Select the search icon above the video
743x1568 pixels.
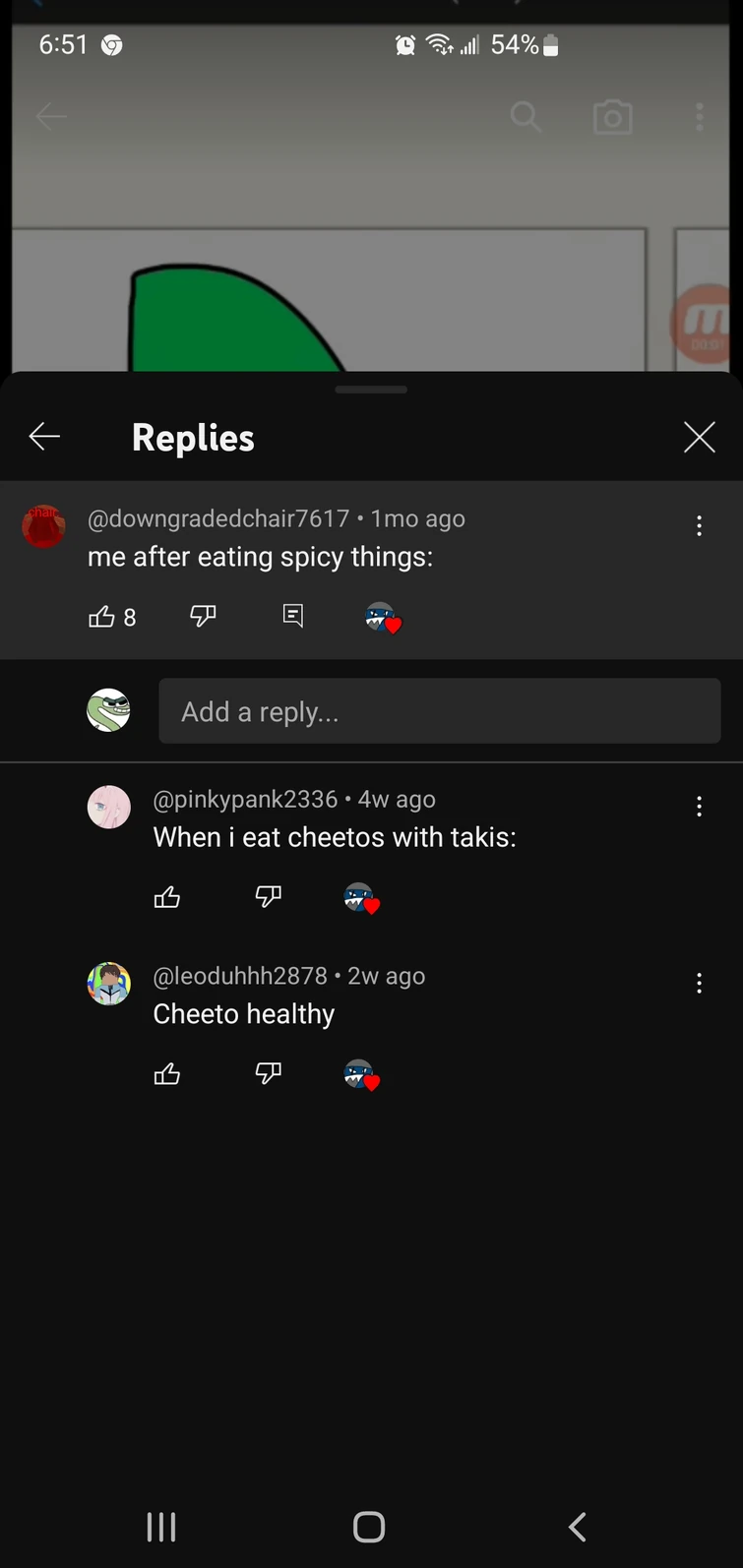(526, 116)
